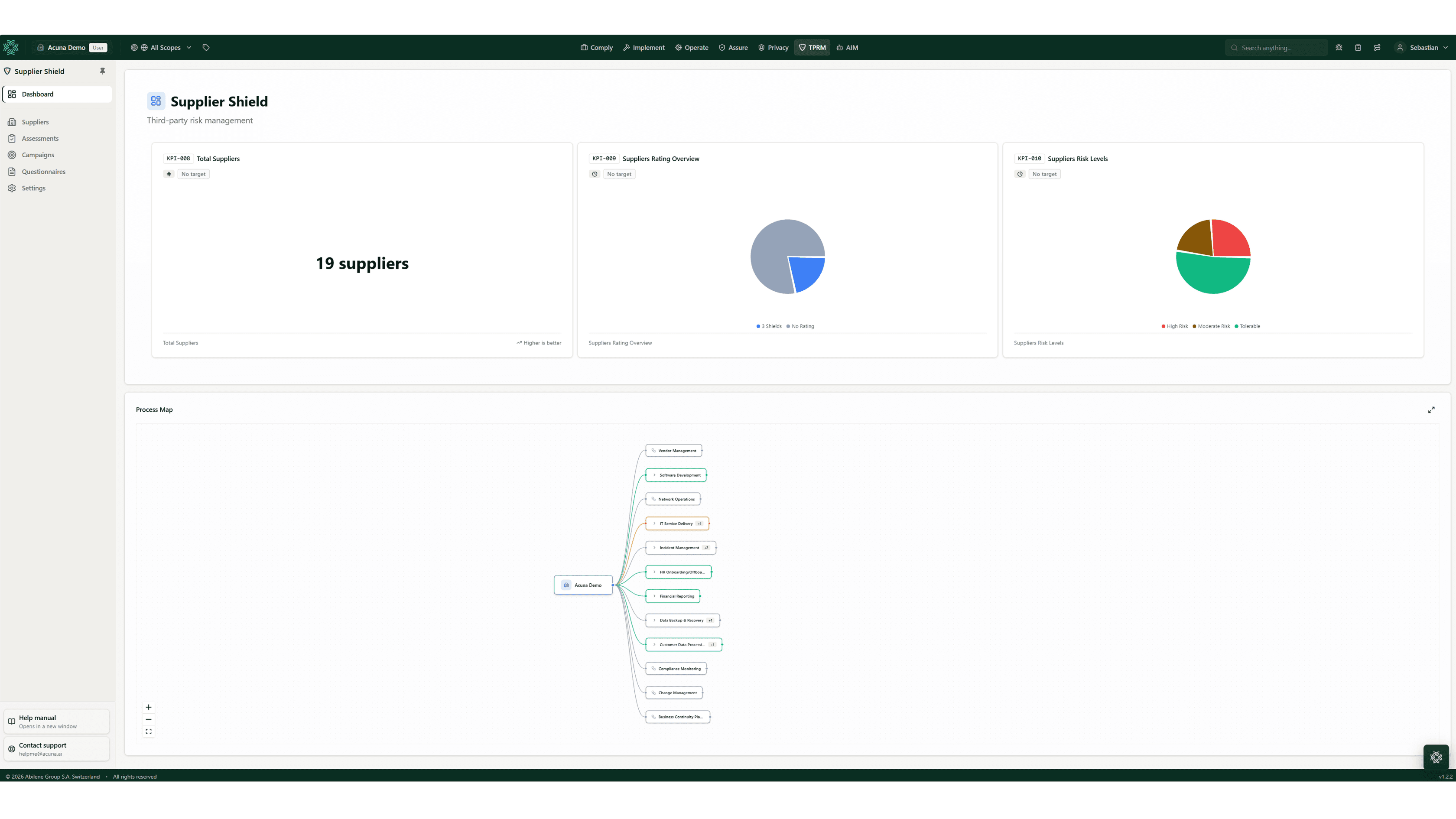Click the tag icon beside All Scopes
Screen dimensions: 1456x819
(x=206, y=48)
